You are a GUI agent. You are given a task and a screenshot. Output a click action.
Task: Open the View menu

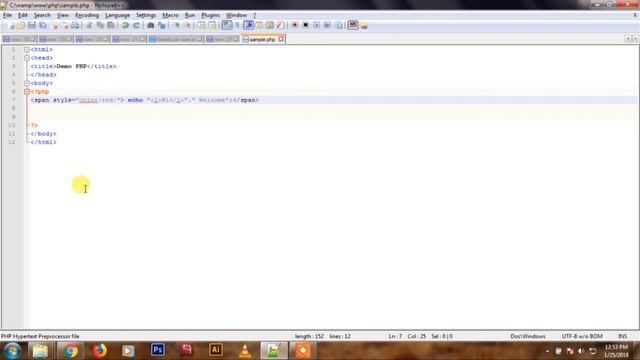point(62,15)
